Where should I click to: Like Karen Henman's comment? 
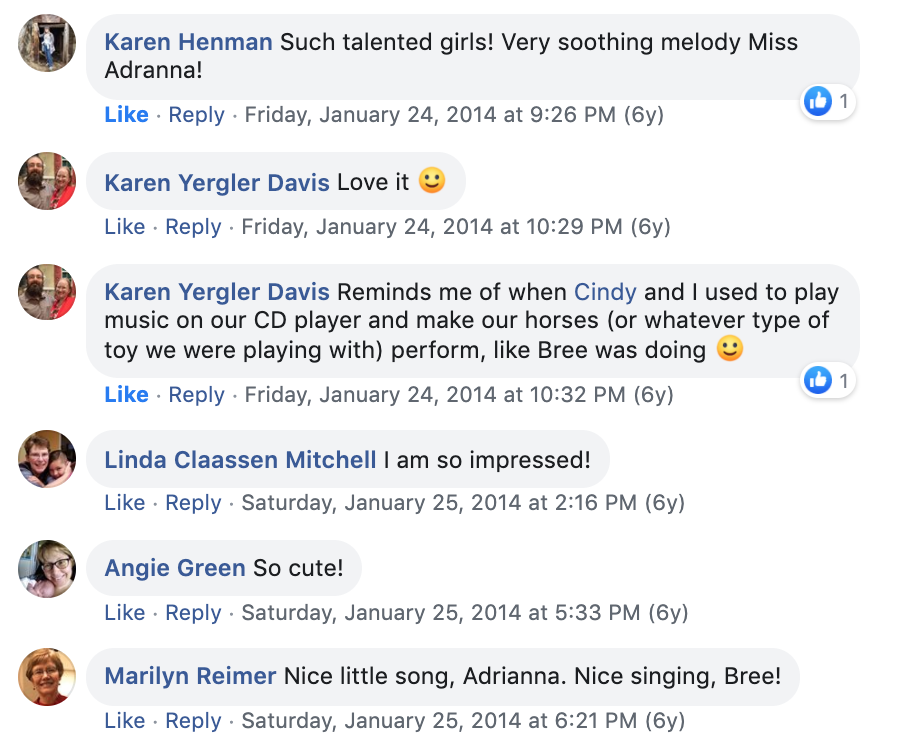pyautogui.click(x=126, y=115)
